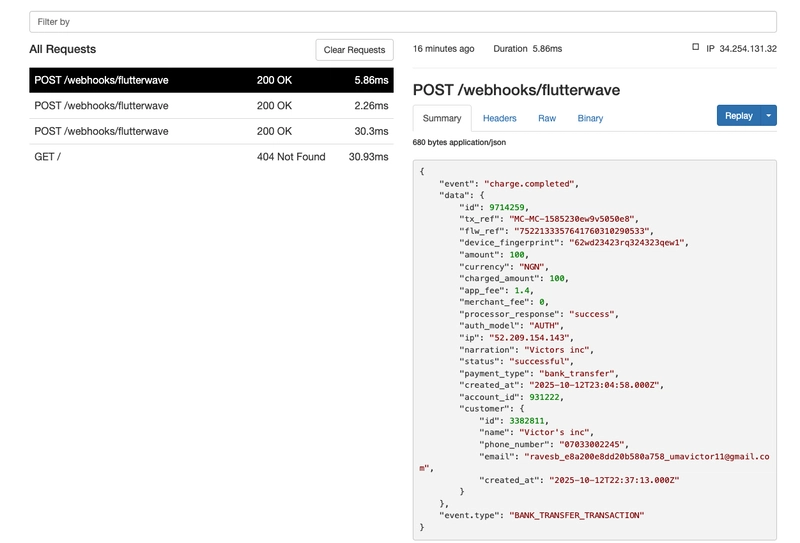800x543 pixels.
Task: Click the "charge.completed" event value in JSON
Action: click(530, 184)
